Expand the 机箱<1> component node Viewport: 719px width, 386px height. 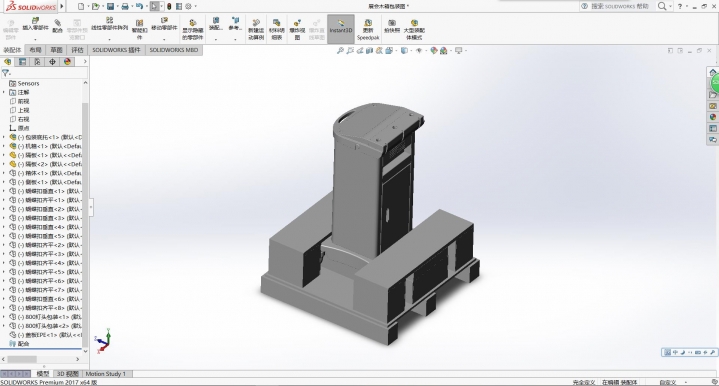(x=4, y=146)
